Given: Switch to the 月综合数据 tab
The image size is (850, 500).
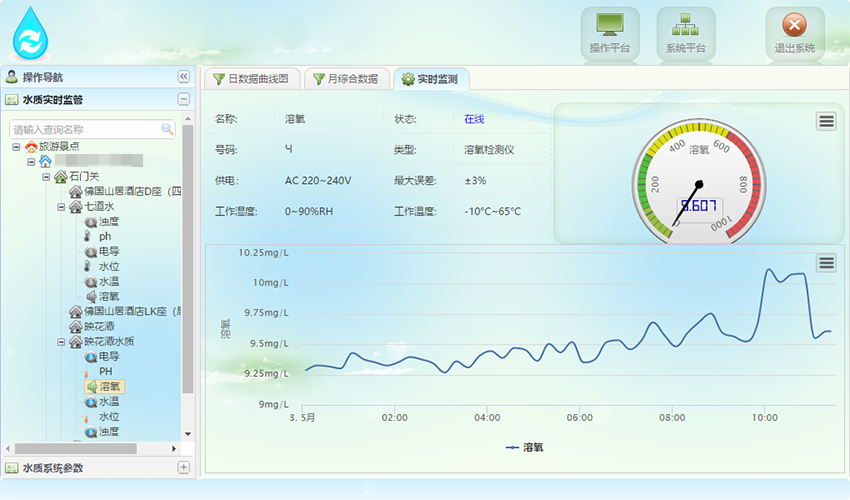Looking at the screenshot, I should 345,79.
